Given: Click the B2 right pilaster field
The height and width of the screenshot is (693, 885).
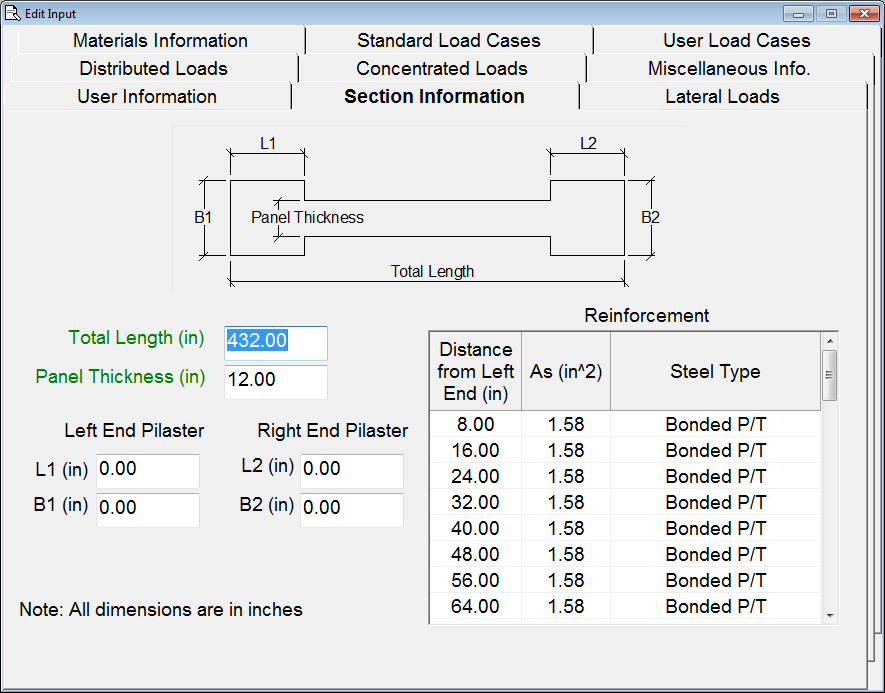Looking at the screenshot, I should point(351,509).
